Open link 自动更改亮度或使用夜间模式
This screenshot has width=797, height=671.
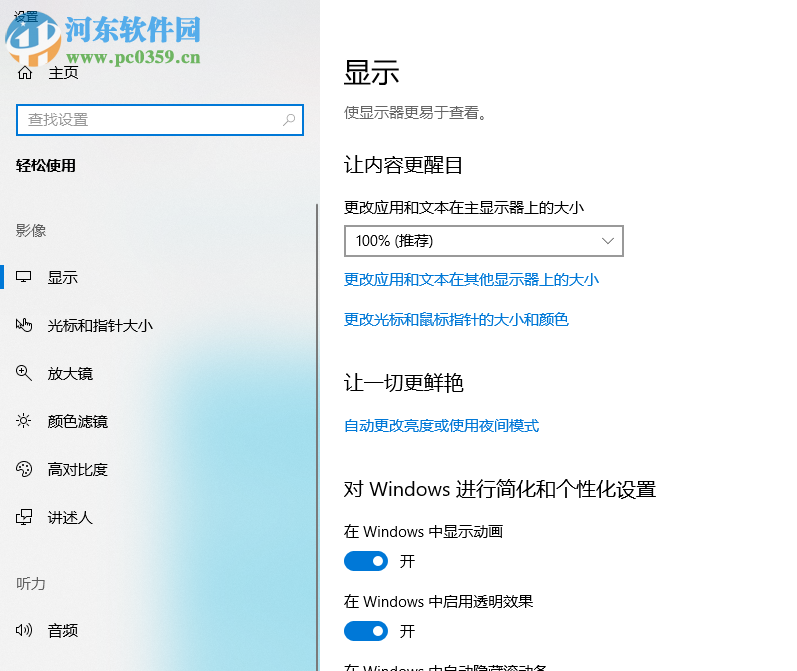click(441, 425)
